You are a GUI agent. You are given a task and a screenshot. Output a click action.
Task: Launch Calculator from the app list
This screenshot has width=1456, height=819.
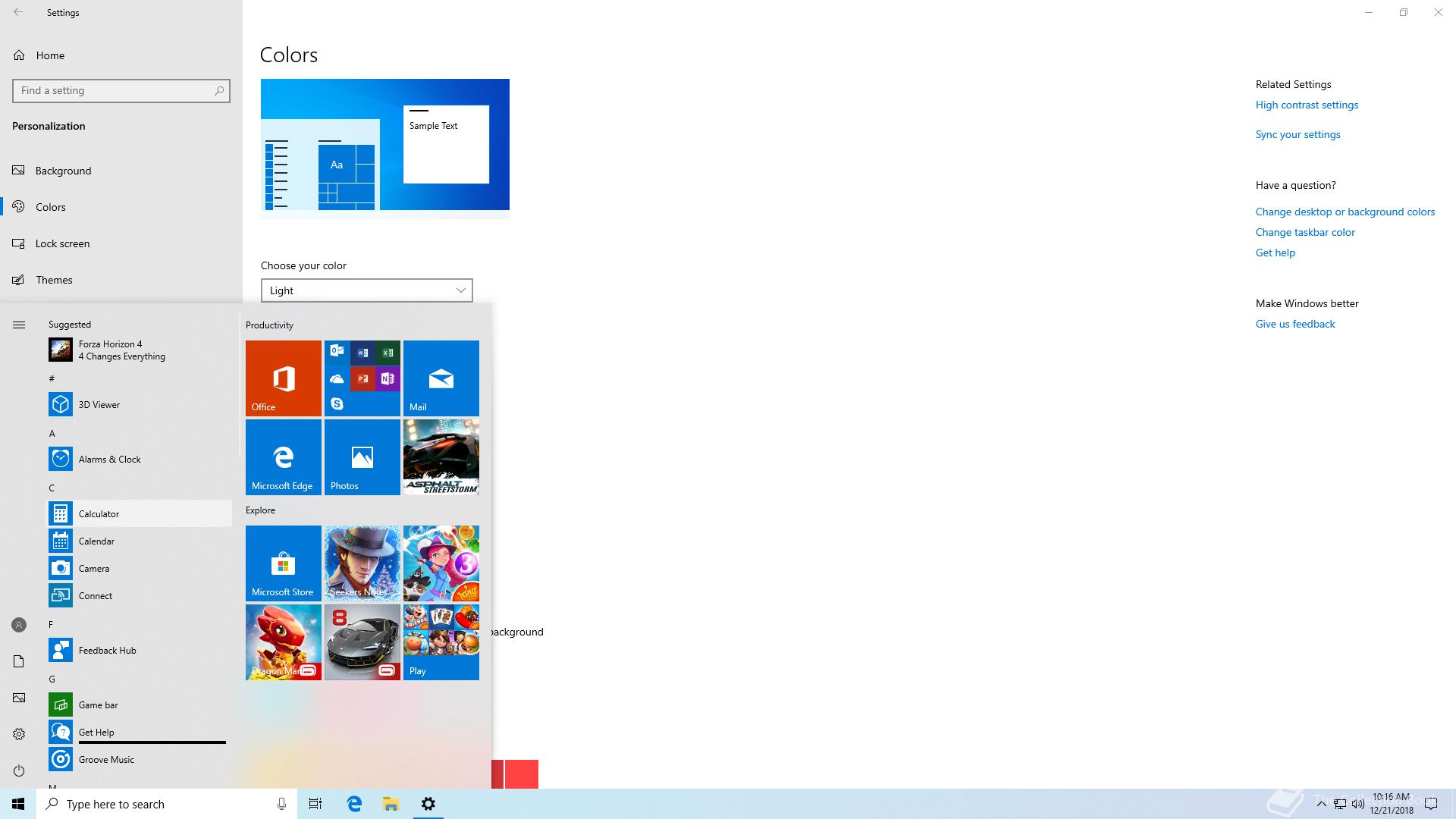coord(140,513)
